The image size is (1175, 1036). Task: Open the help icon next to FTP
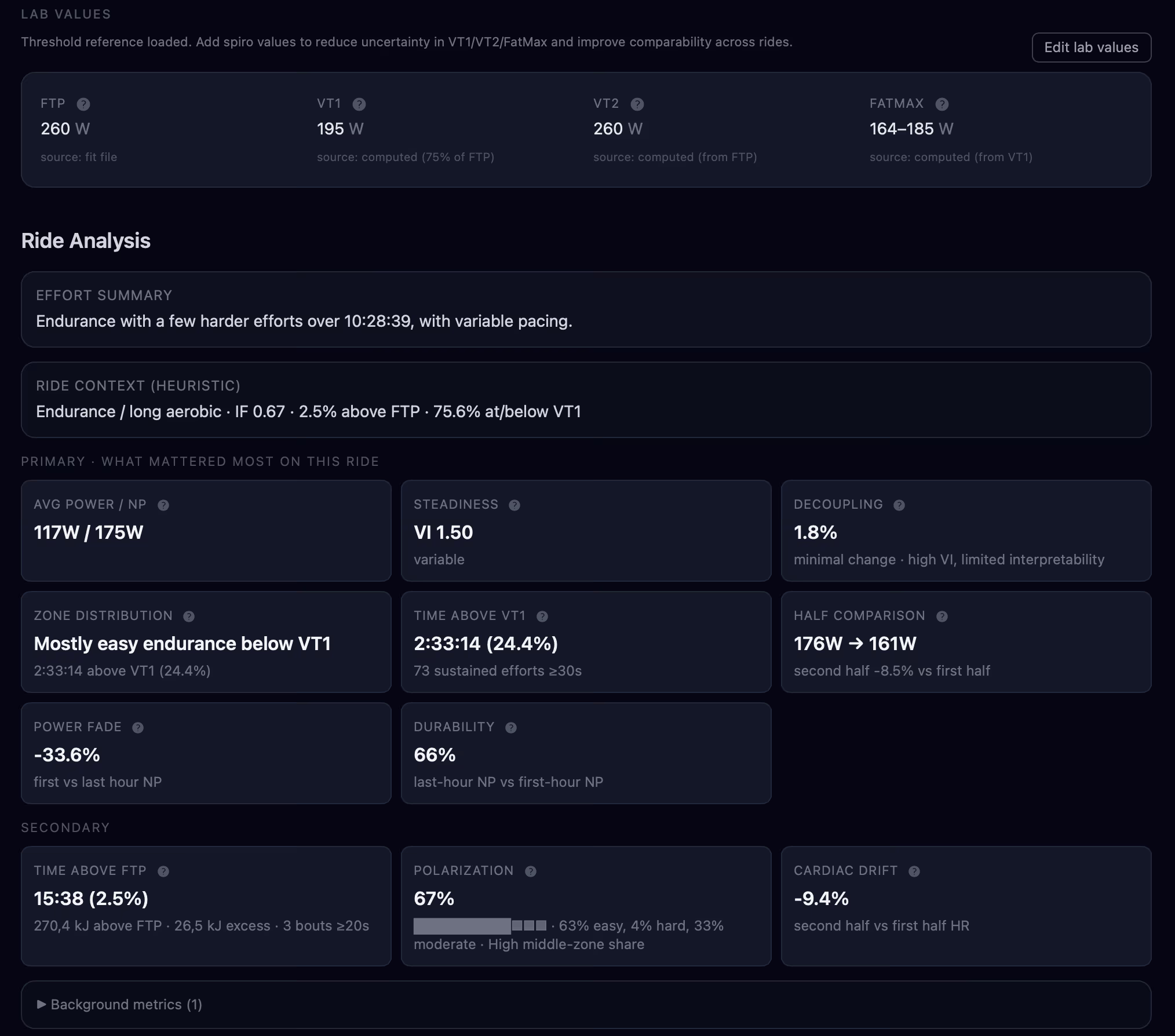pyautogui.click(x=83, y=104)
